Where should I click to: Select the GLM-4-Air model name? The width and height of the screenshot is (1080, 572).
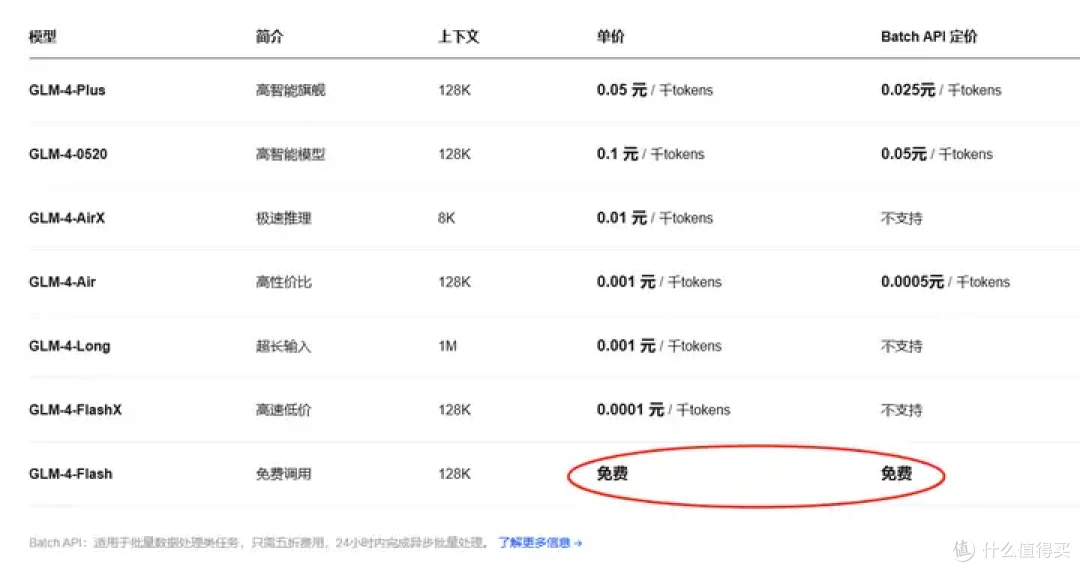(x=62, y=282)
